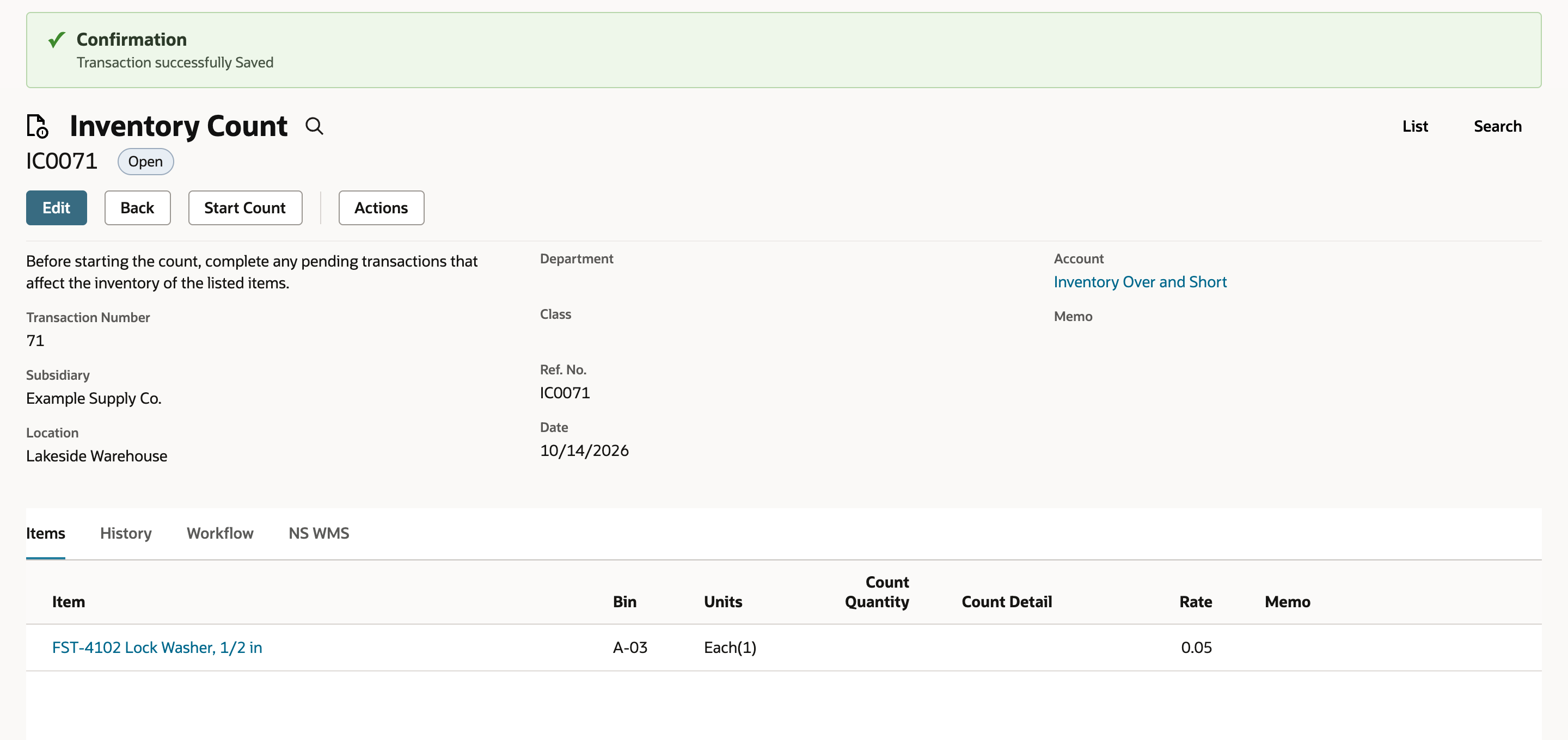Click the Example Supply Co. subsidiary value
Screen dimensions: 1568x740
tap(94, 398)
